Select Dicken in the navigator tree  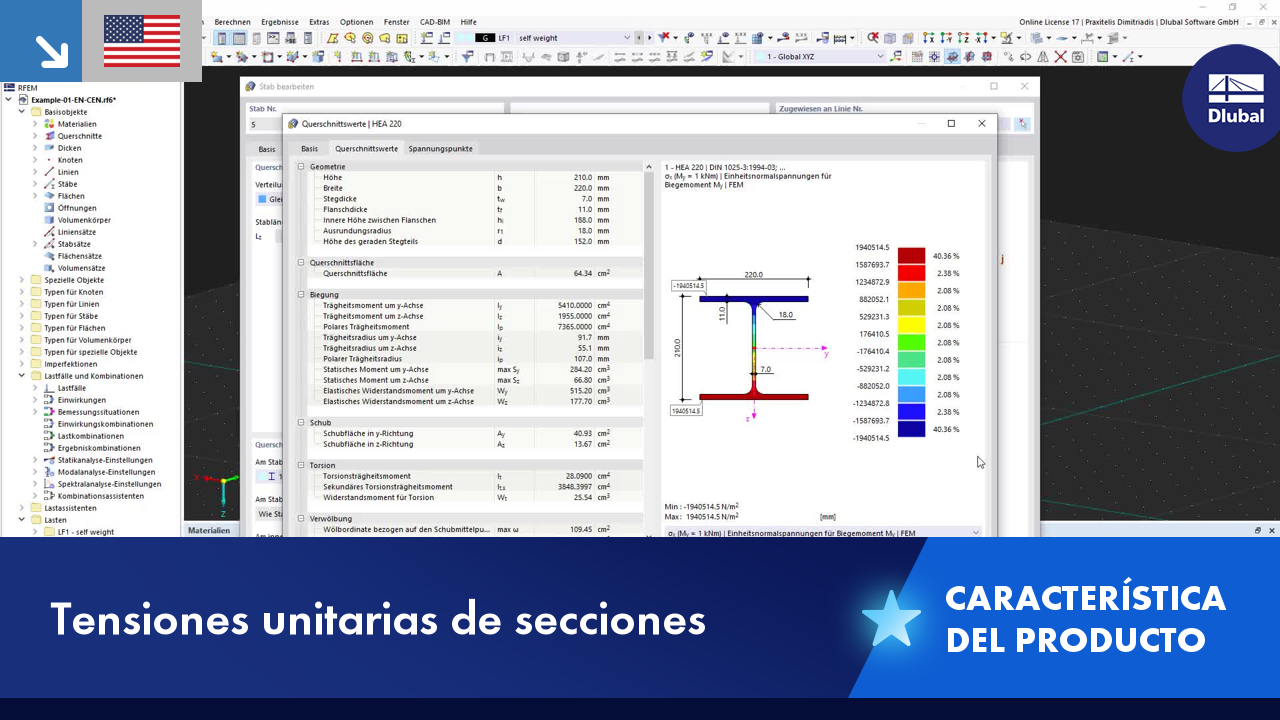(69, 148)
